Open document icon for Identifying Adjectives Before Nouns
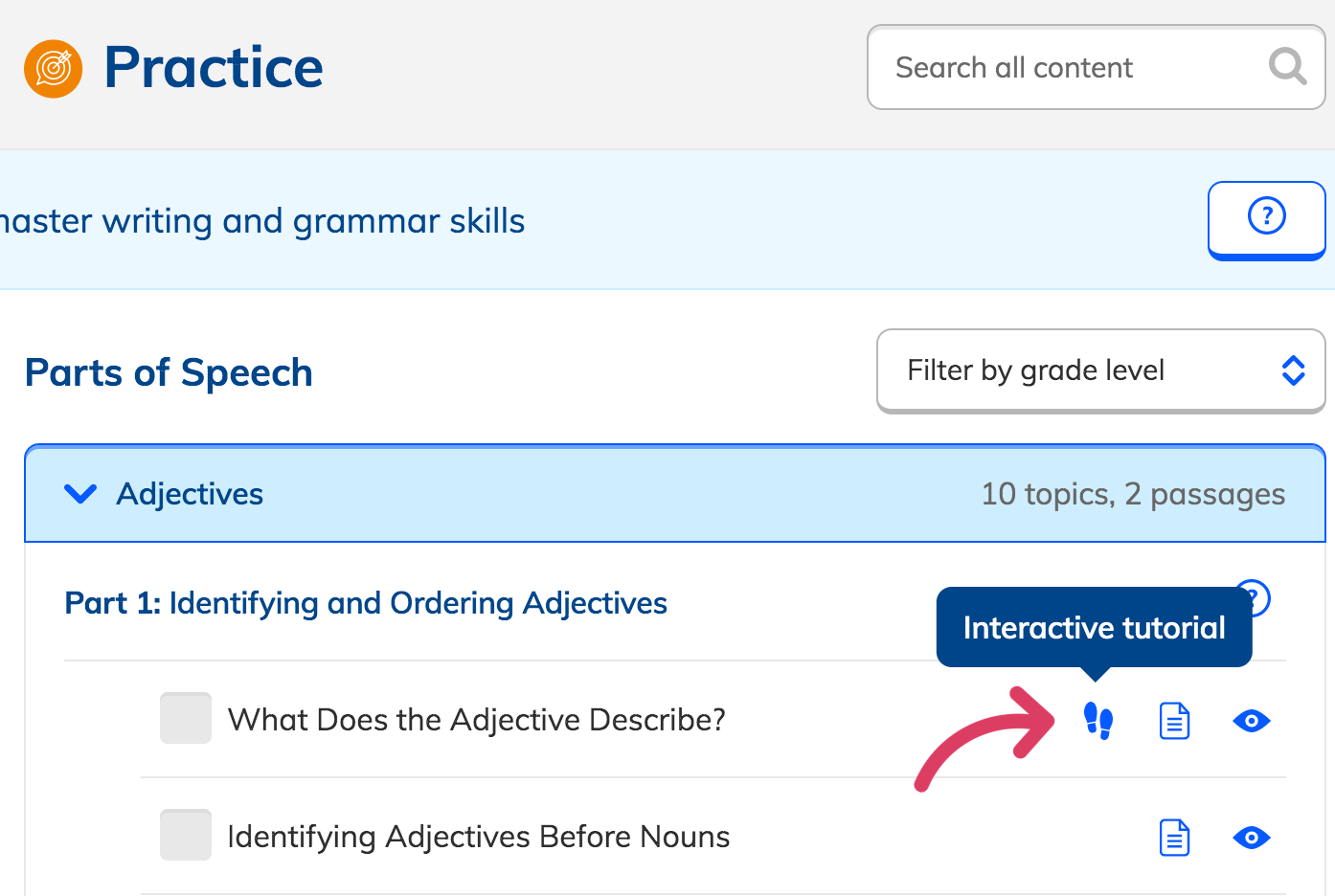Screen dimensions: 1335x896 [1174, 838]
